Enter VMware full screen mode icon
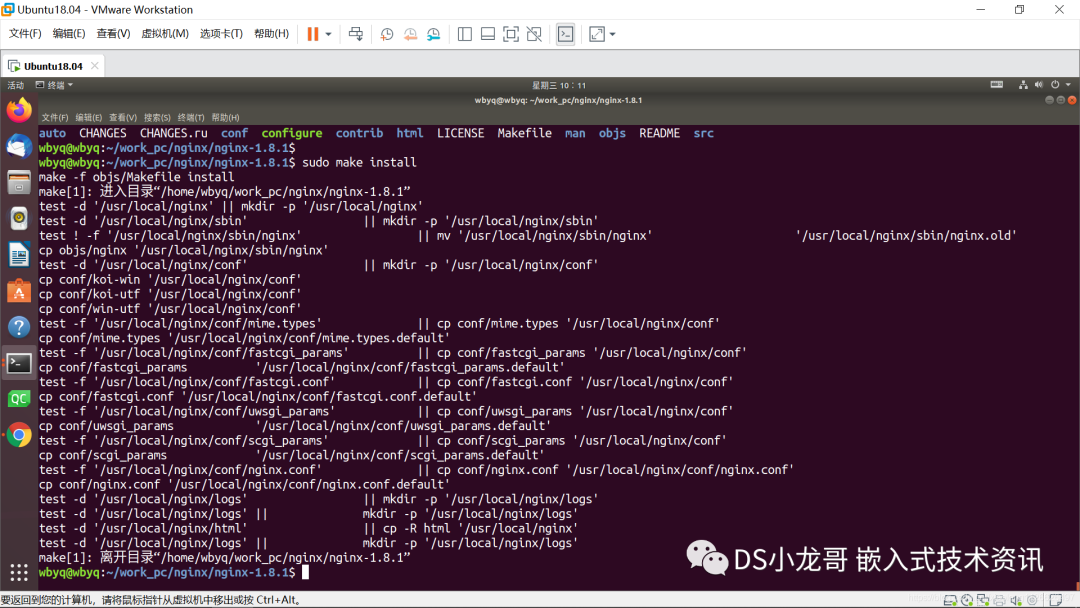This screenshot has height=608, width=1080. click(511, 34)
